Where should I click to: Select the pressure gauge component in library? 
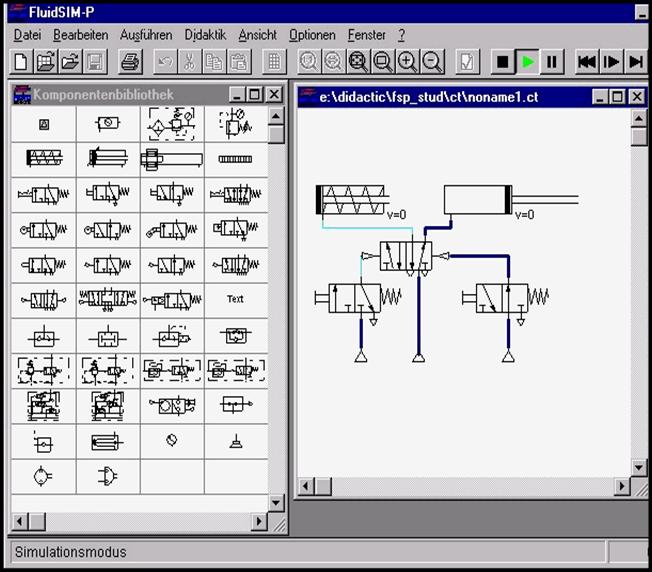(x=172, y=440)
